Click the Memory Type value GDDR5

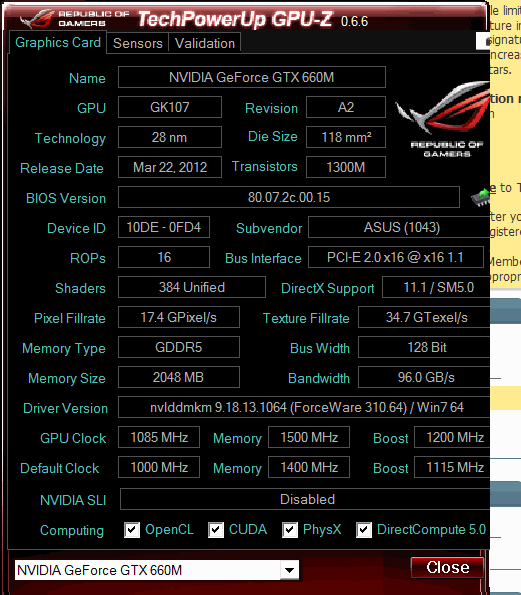(x=179, y=347)
